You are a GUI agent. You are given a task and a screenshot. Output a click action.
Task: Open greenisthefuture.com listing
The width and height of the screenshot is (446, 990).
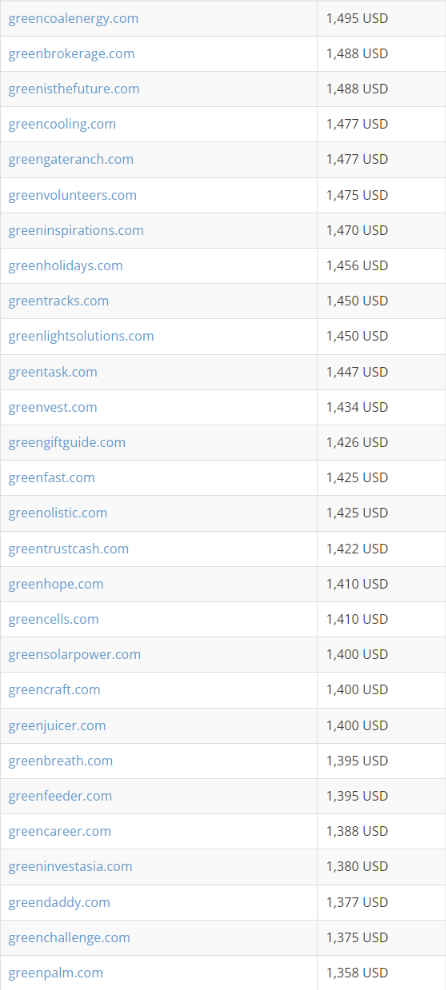(x=74, y=89)
